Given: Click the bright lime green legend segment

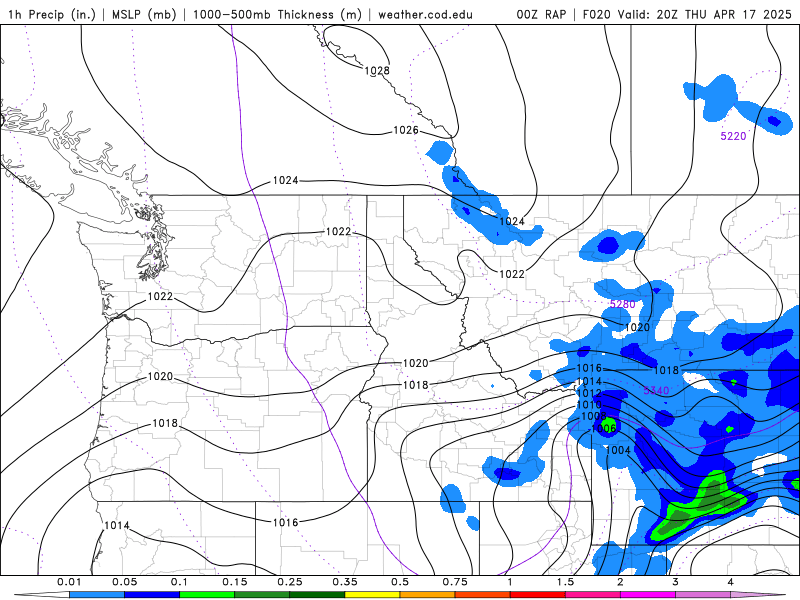Looking at the screenshot, I should point(207,594).
